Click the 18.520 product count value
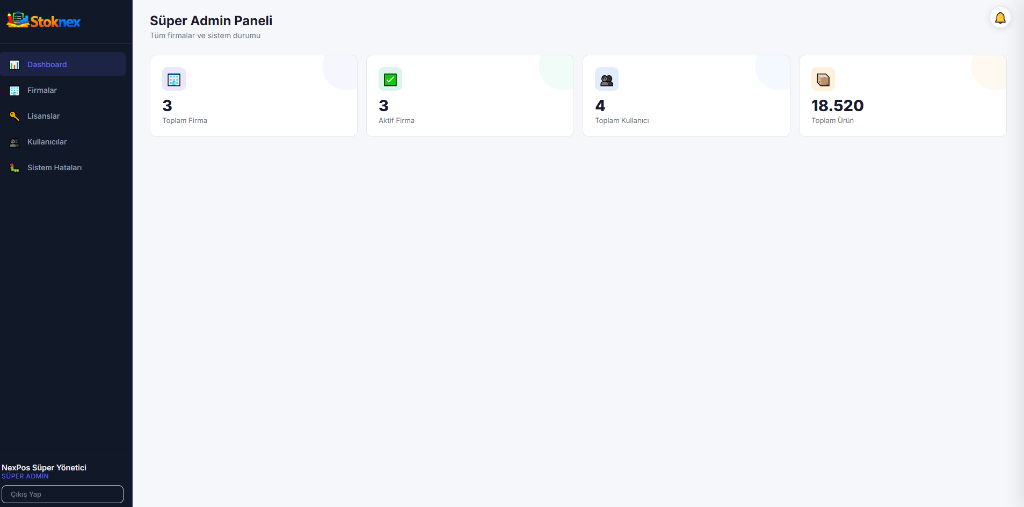 837,106
